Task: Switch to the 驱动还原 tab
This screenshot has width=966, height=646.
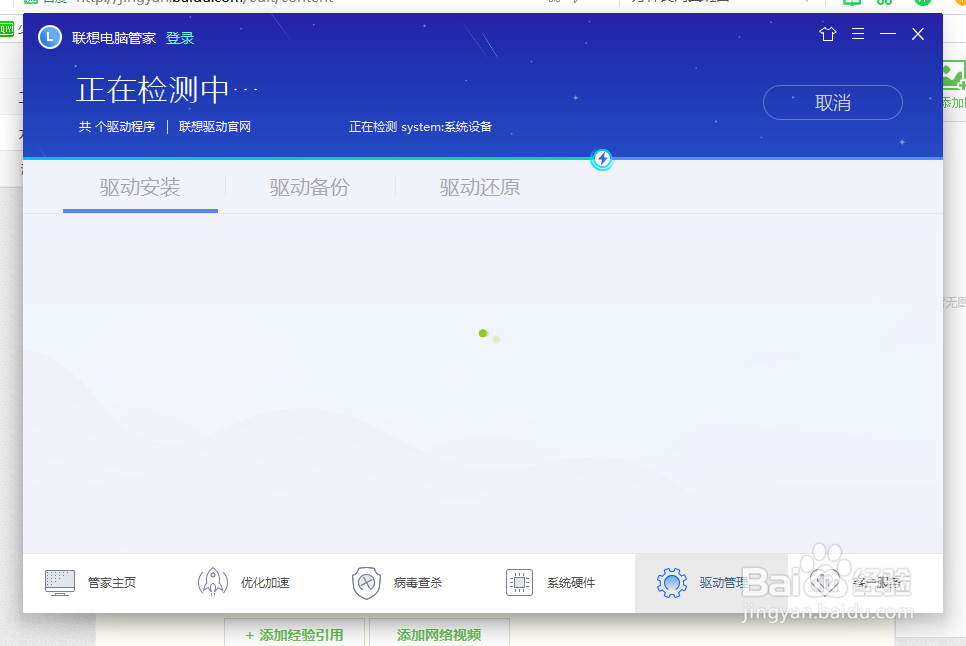Action: [479, 187]
